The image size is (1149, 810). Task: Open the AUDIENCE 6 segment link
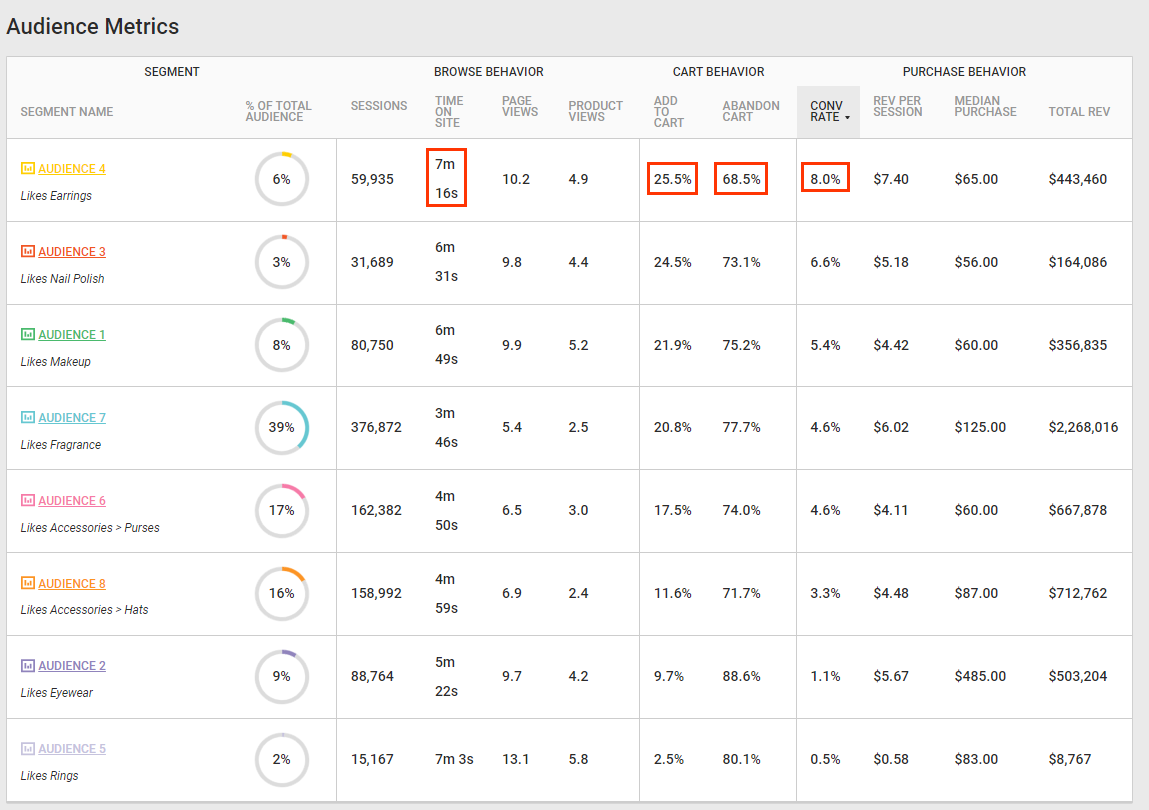coord(72,500)
